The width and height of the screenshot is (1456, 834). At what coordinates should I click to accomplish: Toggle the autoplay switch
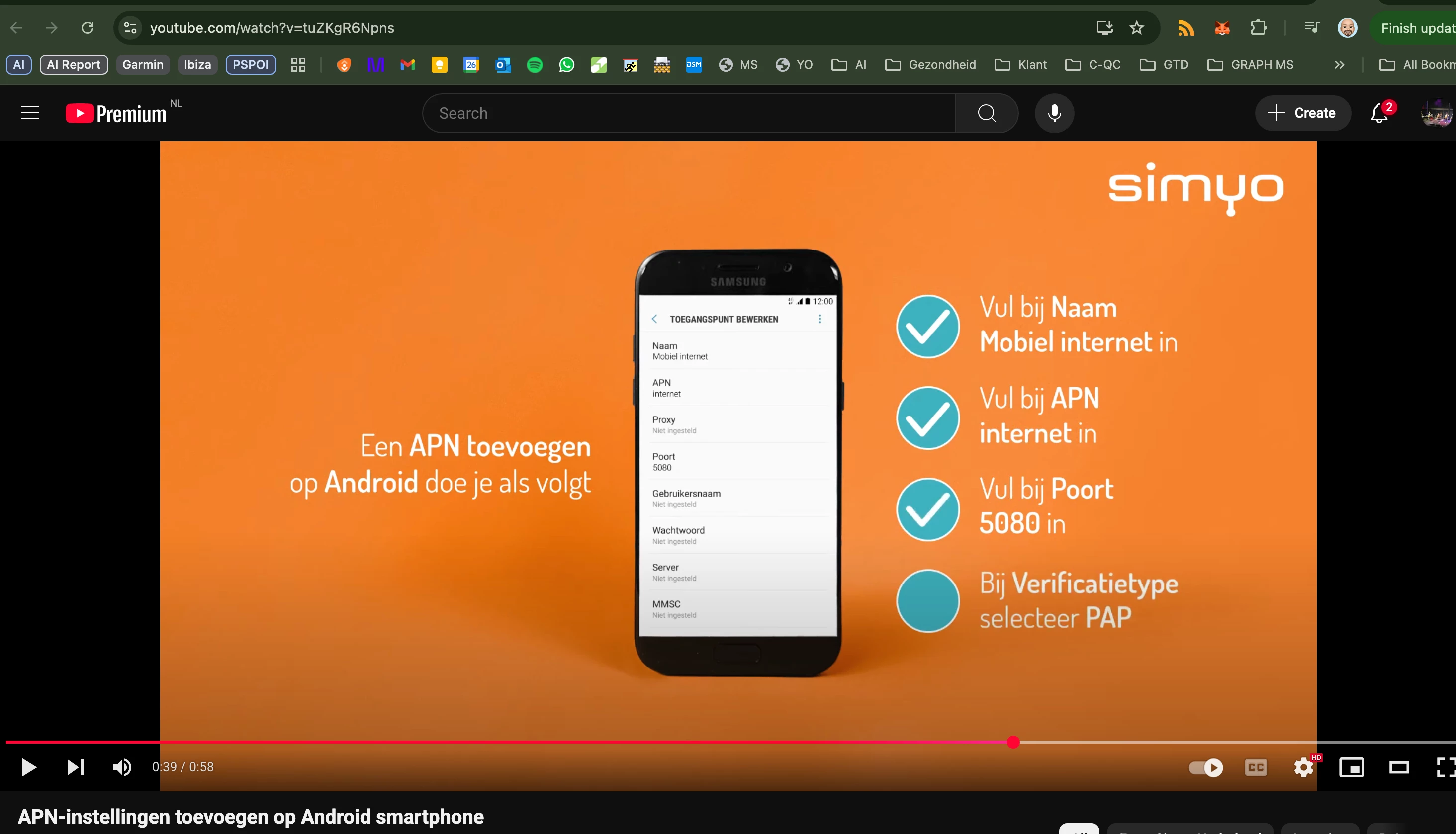pyautogui.click(x=1205, y=767)
